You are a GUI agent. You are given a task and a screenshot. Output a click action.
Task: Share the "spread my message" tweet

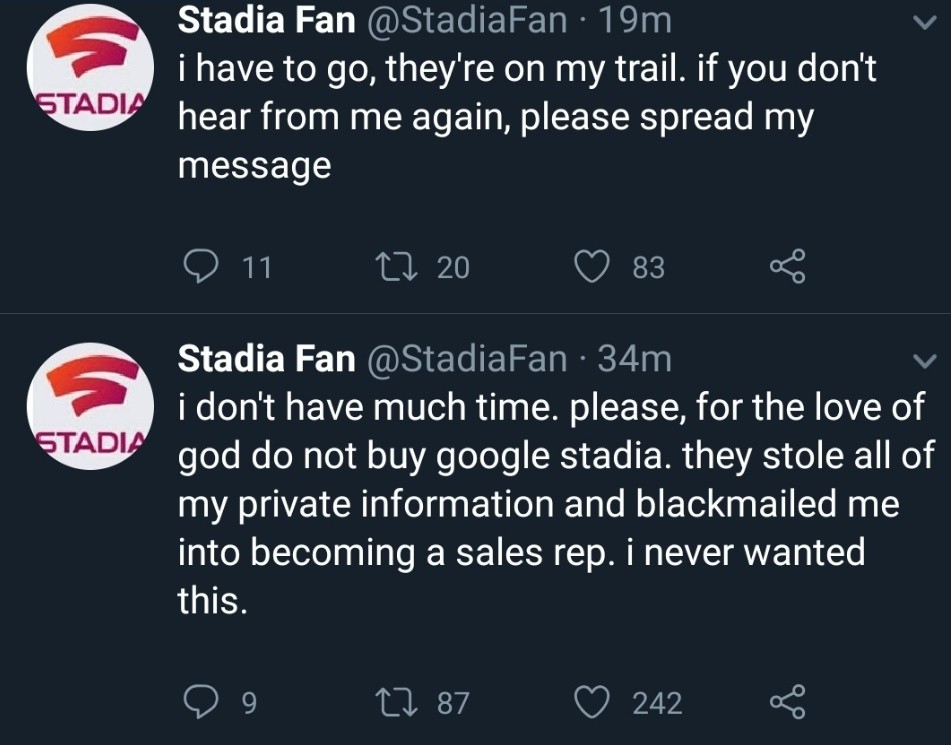tap(786, 267)
